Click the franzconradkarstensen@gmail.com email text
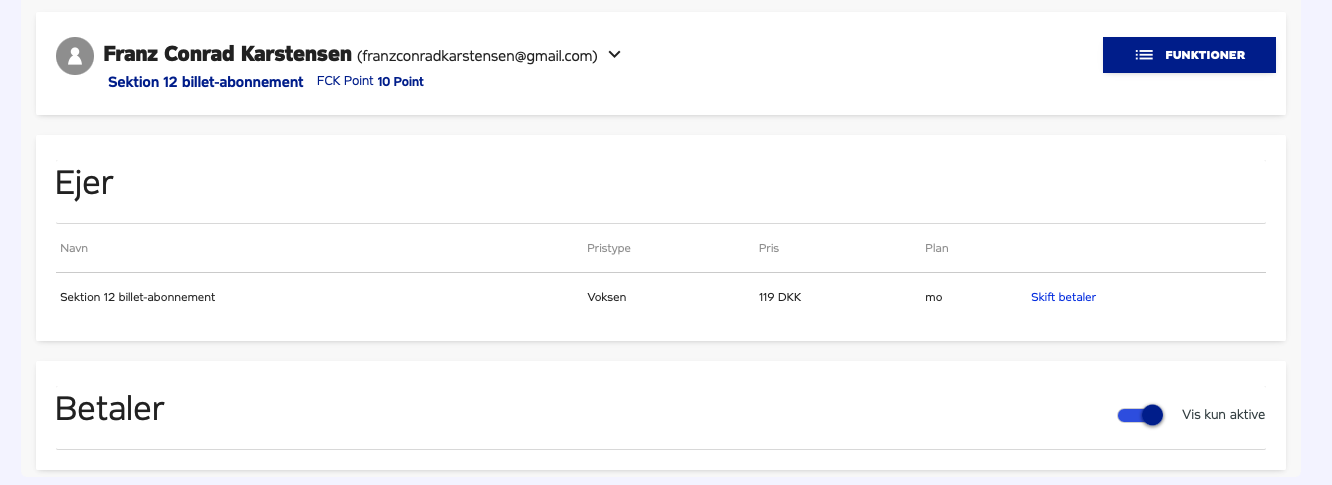The width and height of the screenshot is (1332, 485). (477, 56)
